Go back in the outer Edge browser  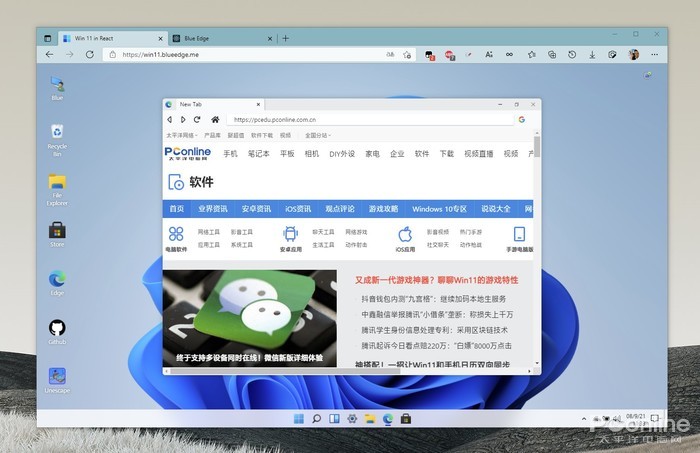(50, 54)
